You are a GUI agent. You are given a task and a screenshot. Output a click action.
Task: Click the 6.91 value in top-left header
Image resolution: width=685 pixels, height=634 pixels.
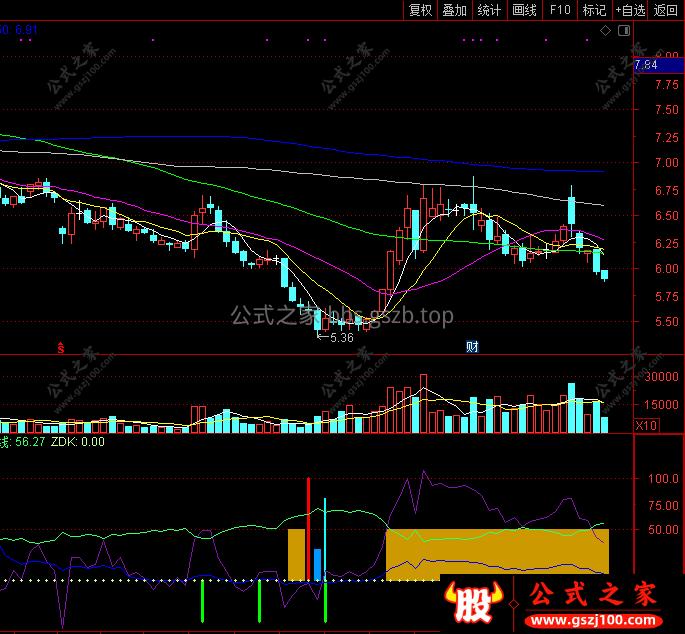[26, 30]
